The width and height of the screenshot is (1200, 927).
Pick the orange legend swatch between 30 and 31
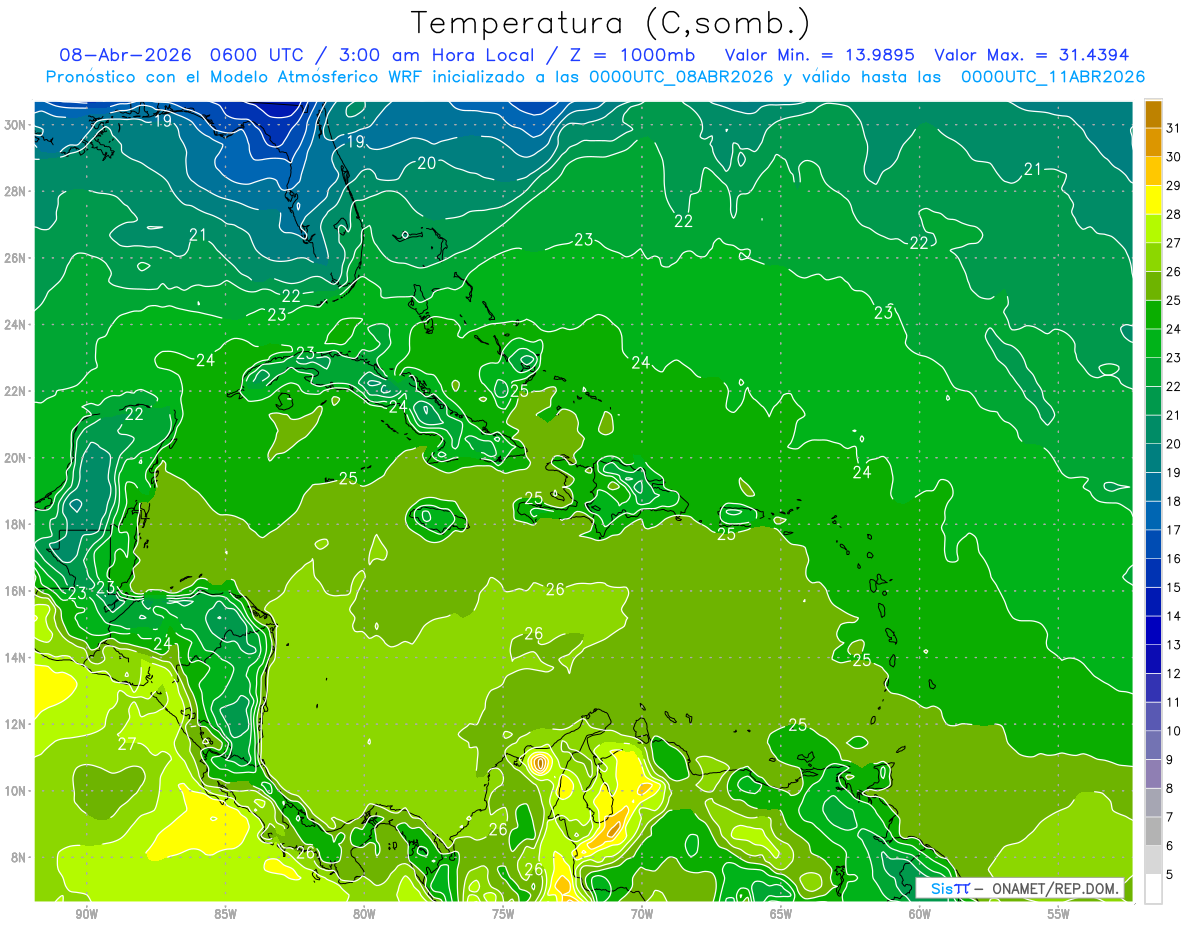point(1153,142)
